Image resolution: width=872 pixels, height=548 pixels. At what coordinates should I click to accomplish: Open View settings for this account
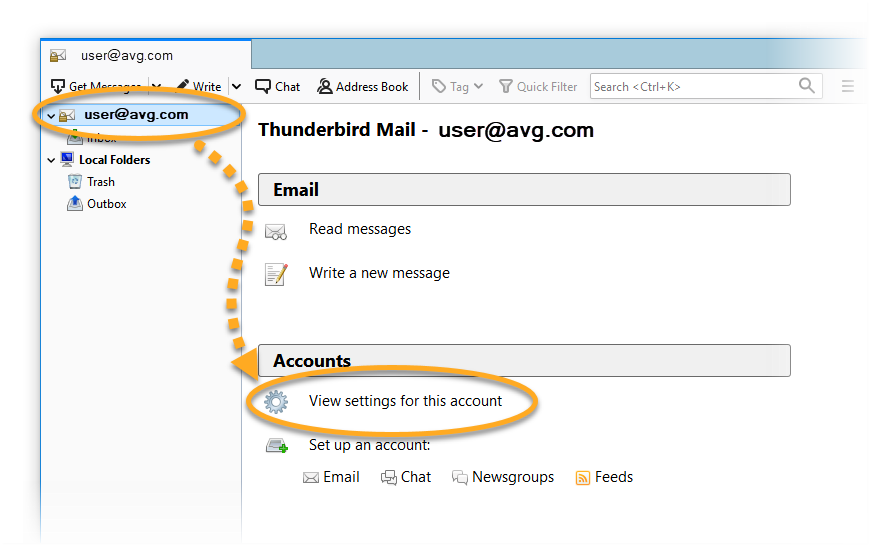[x=405, y=401]
